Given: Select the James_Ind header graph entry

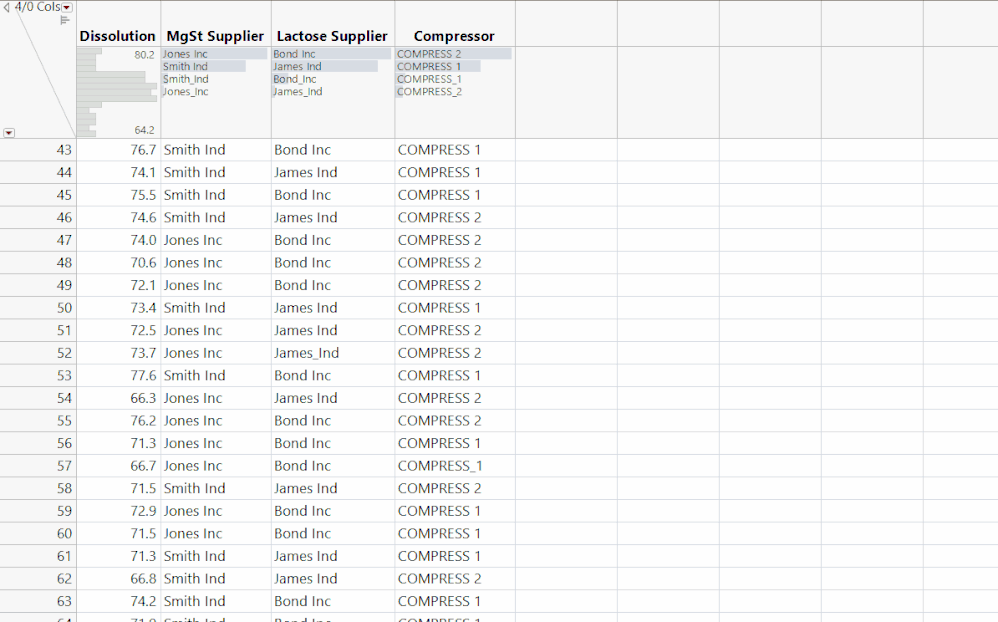Looking at the screenshot, I should 297,92.
